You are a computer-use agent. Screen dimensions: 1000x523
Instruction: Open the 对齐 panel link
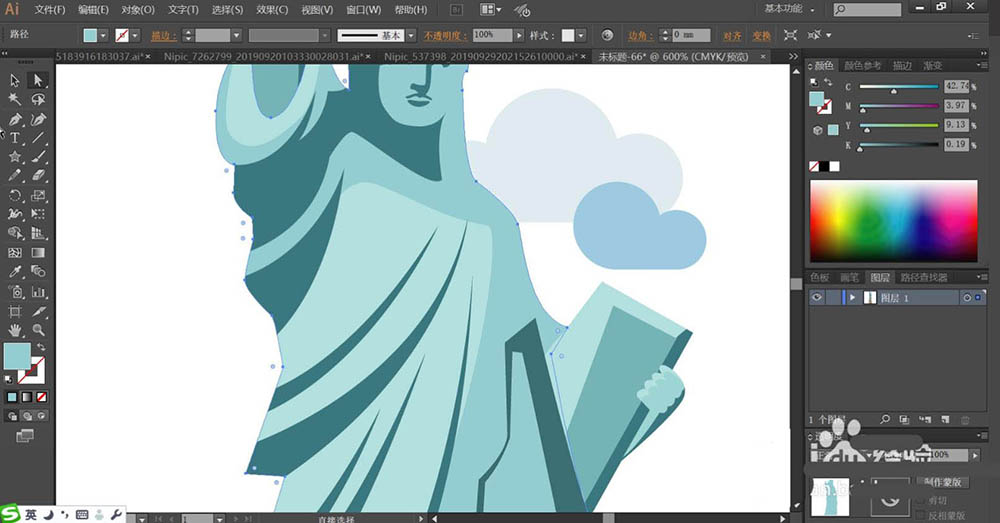pyautogui.click(x=732, y=36)
